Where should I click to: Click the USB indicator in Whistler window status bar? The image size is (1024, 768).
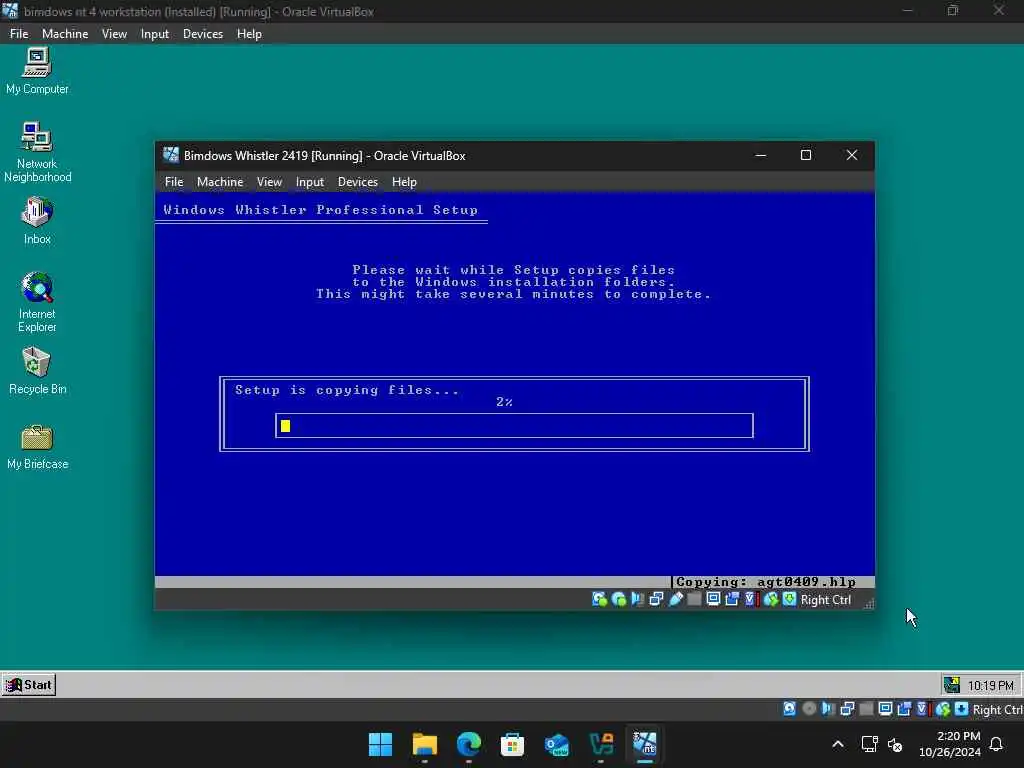(675, 600)
